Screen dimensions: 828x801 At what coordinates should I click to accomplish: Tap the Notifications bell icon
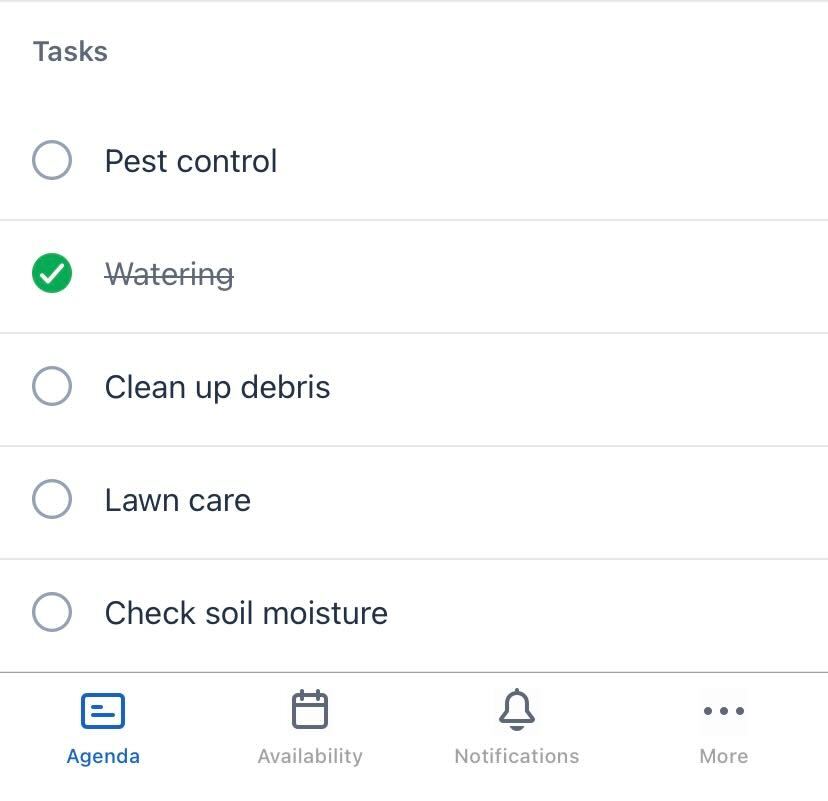(x=516, y=710)
